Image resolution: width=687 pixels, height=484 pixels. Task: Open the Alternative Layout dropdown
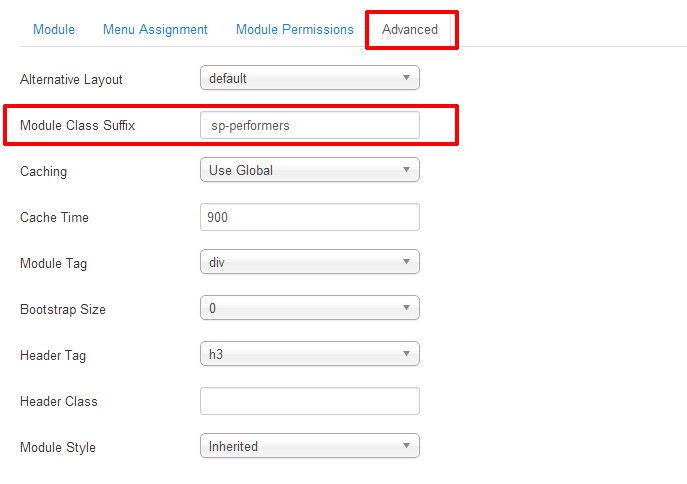click(310, 78)
